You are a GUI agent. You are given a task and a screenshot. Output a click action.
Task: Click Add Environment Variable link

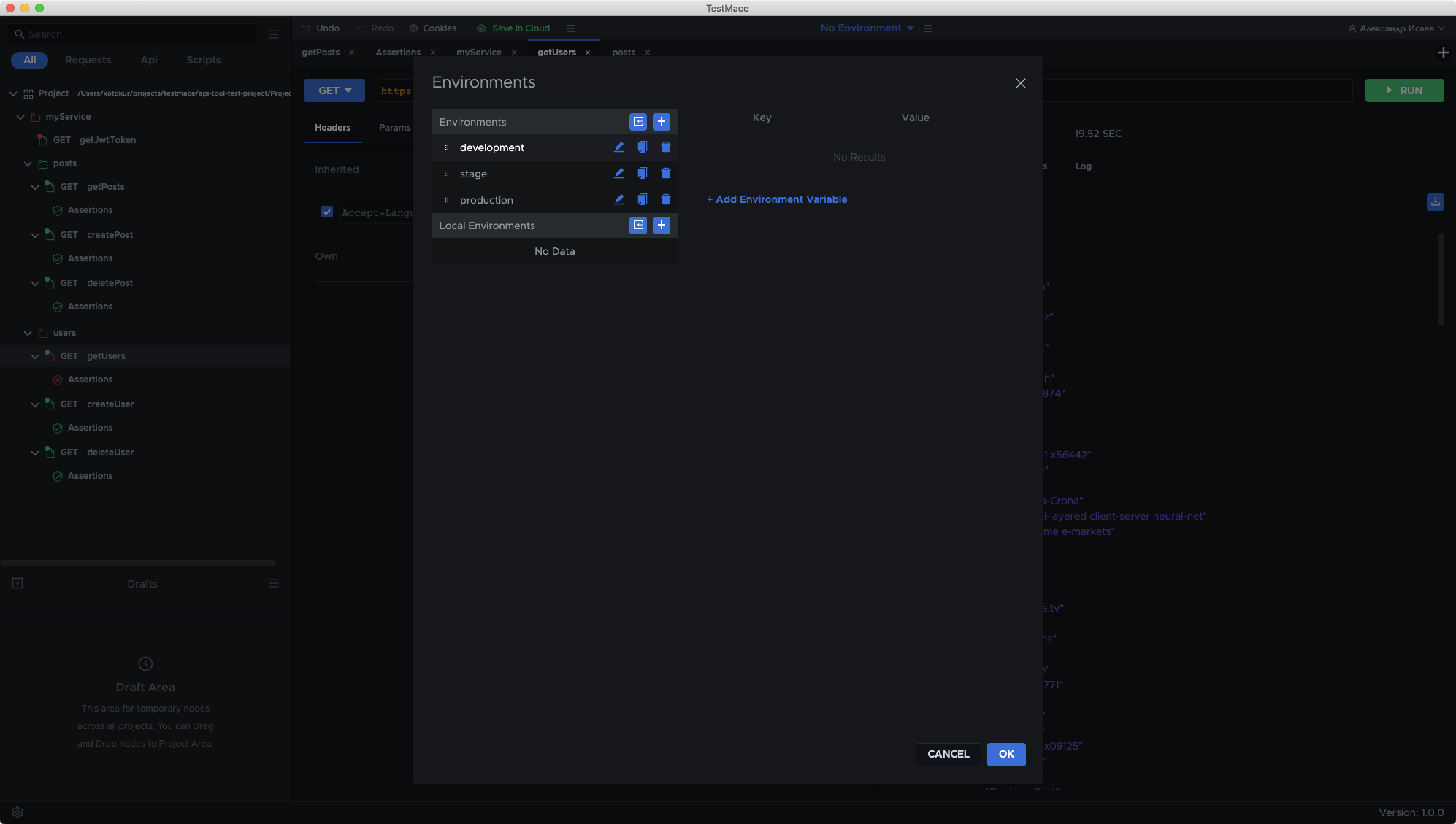pos(777,199)
